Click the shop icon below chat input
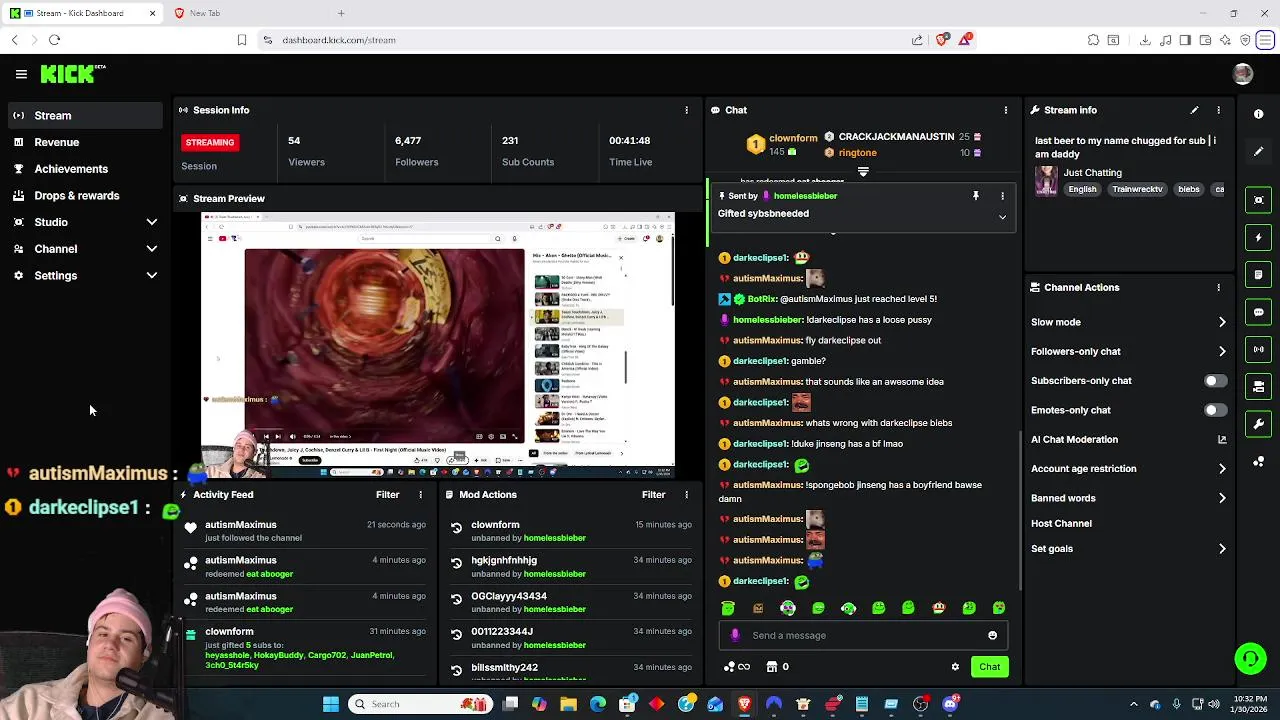Viewport: 1280px width, 720px height. click(x=771, y=667)
